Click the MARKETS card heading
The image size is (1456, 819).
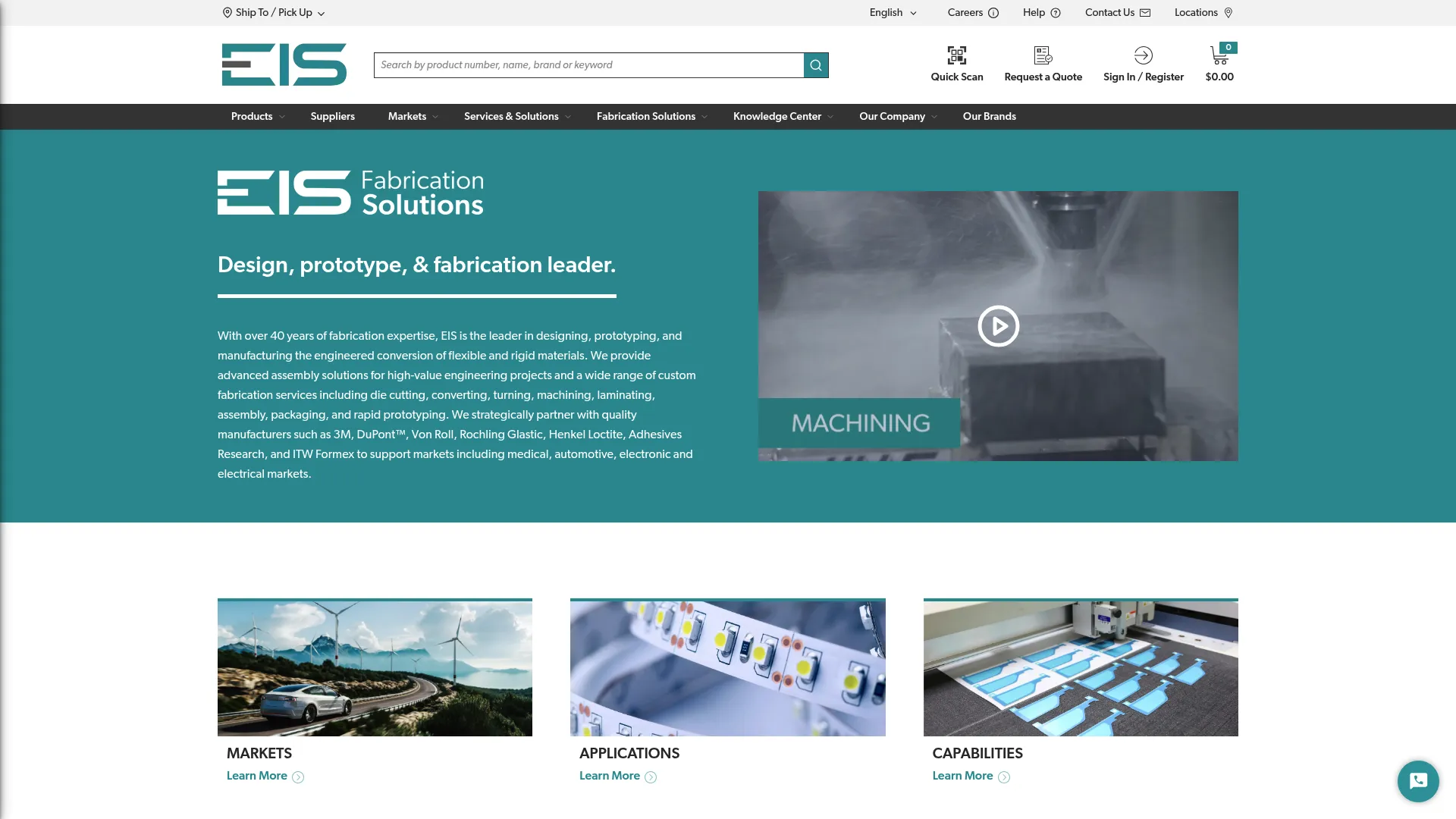pos(259,754)
